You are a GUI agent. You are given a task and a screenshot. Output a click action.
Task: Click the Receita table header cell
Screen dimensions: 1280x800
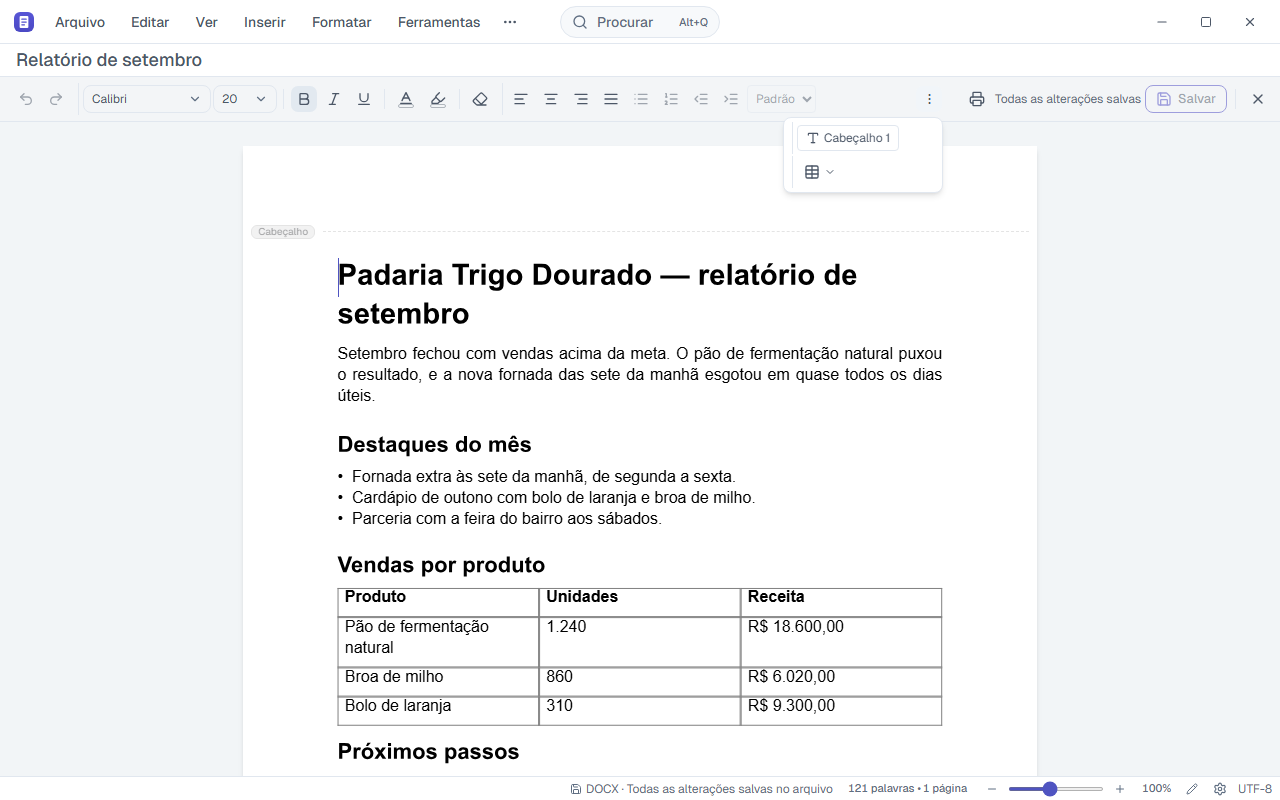coord(841,602)
